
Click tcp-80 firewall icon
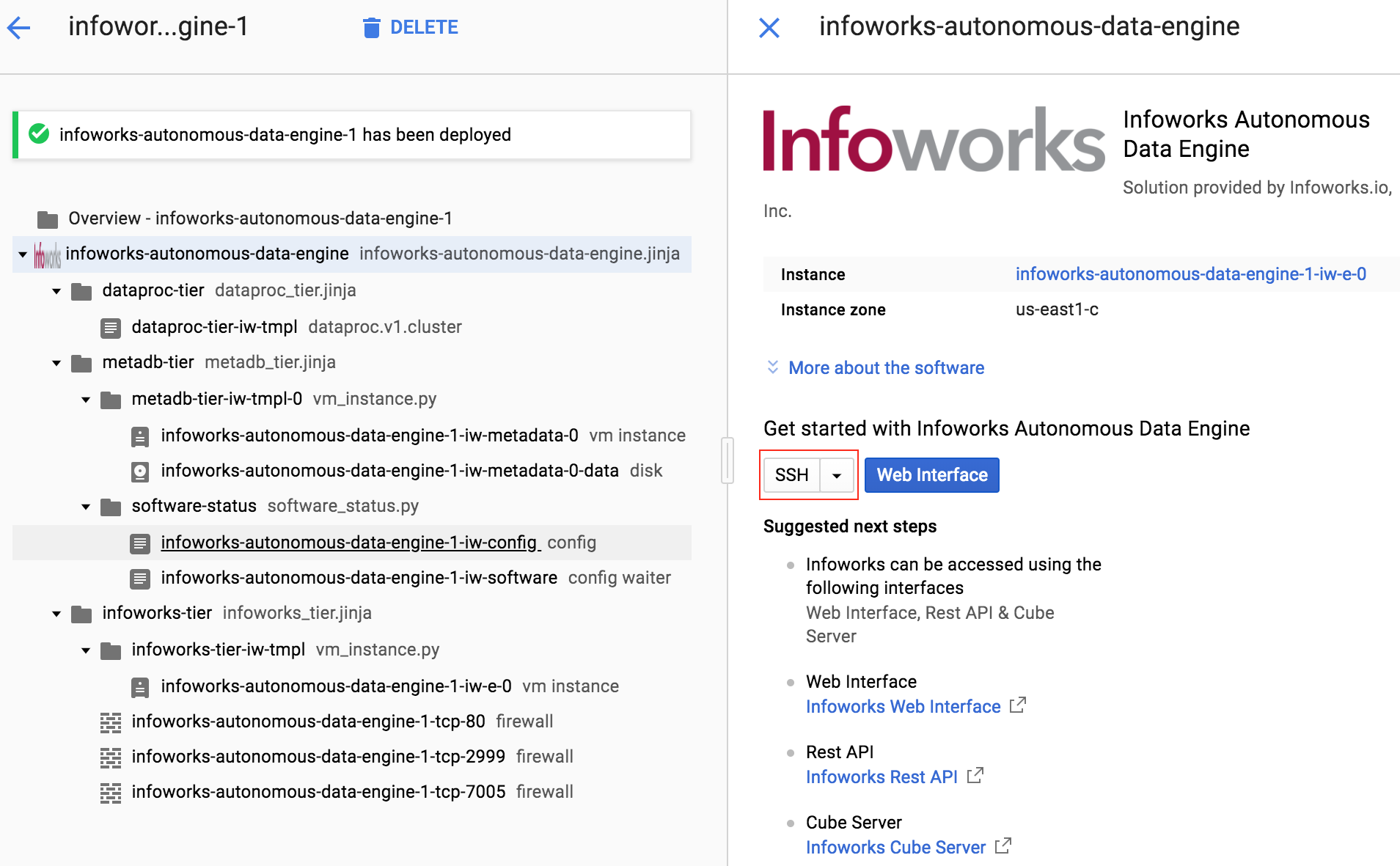(x=111, y=723)
